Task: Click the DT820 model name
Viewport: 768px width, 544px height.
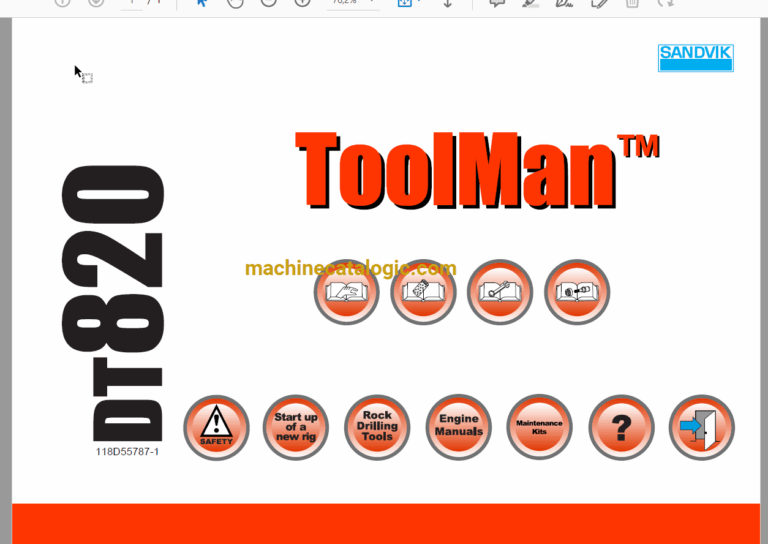Action: pos(113,304)
